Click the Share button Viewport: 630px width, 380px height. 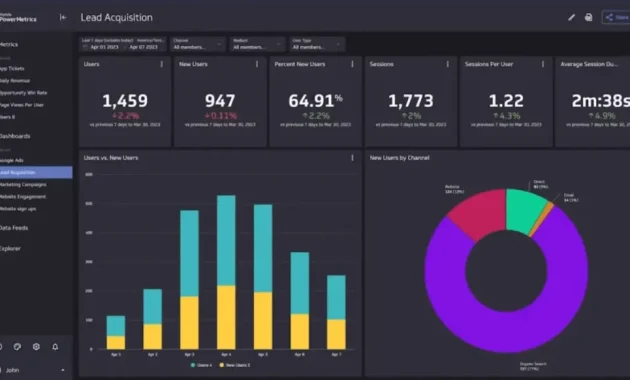pos(616,17)
